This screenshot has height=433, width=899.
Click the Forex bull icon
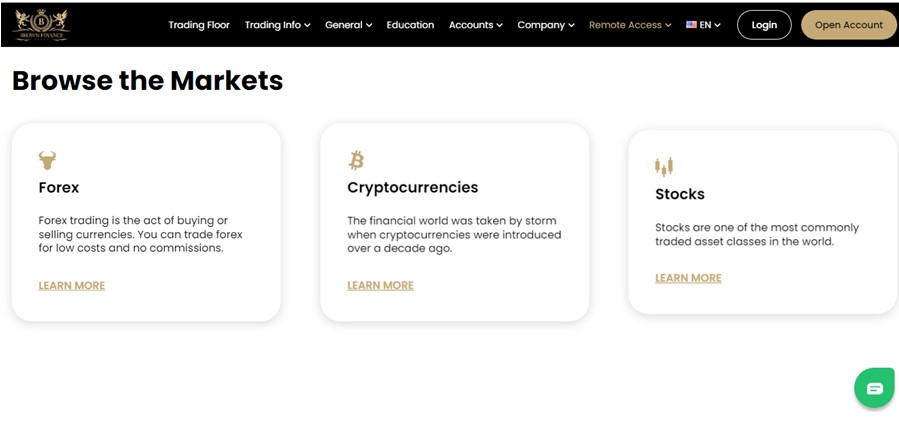tap(47, 160)
